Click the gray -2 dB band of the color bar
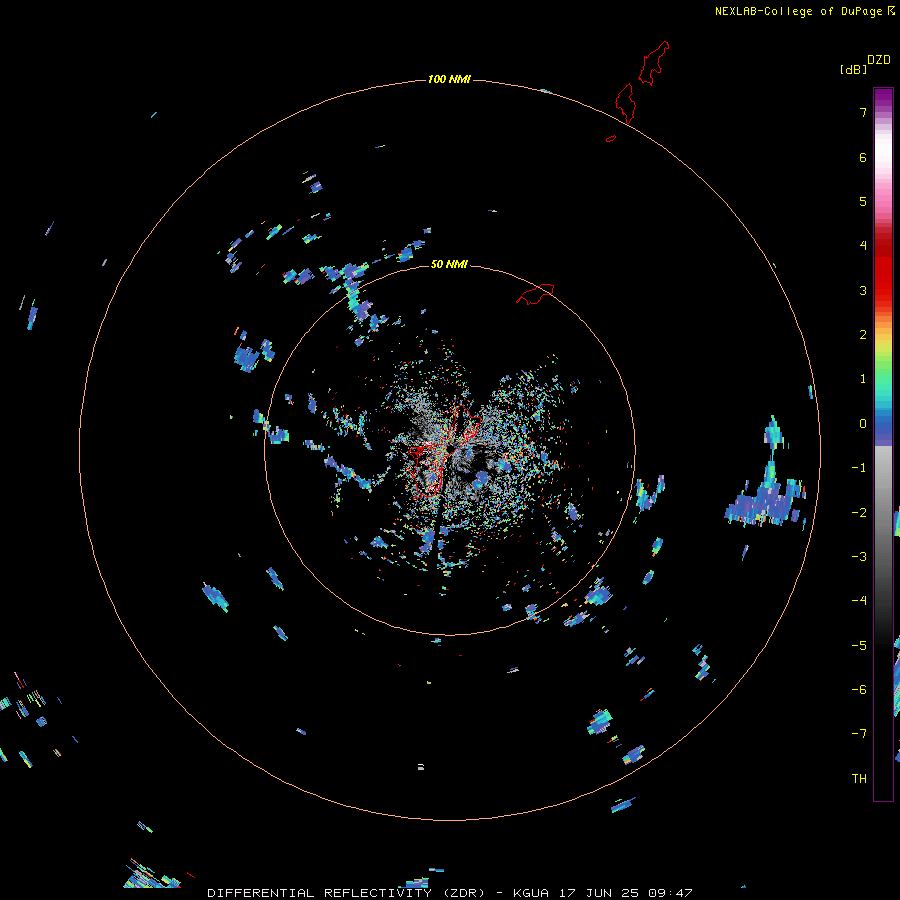 (x=883, y=513)
